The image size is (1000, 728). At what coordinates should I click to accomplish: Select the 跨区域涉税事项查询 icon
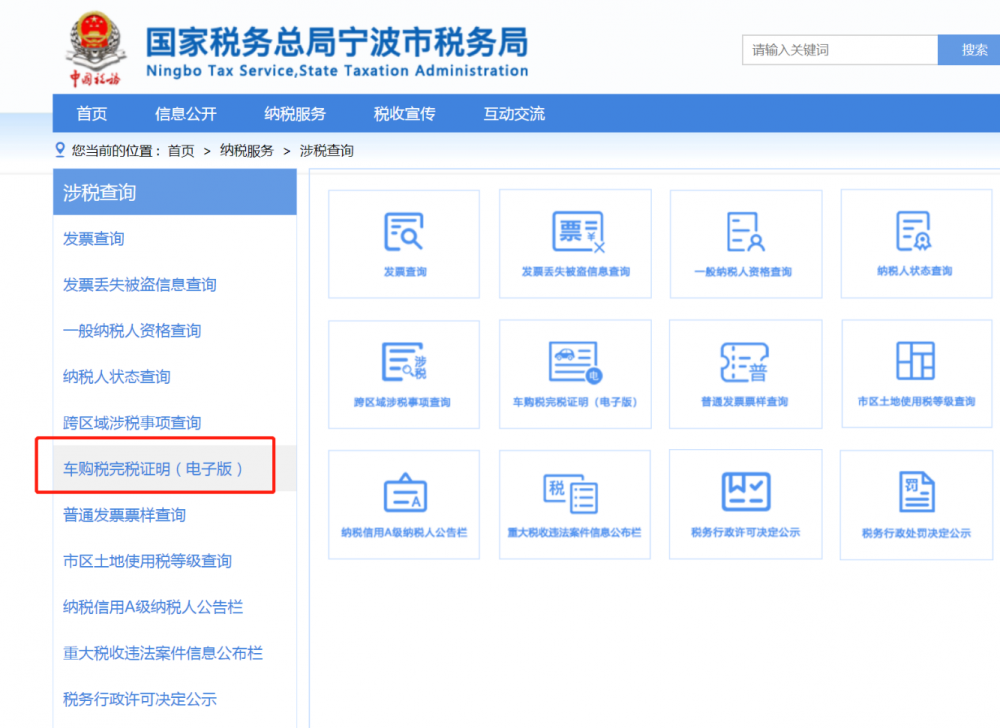point(404,374)
